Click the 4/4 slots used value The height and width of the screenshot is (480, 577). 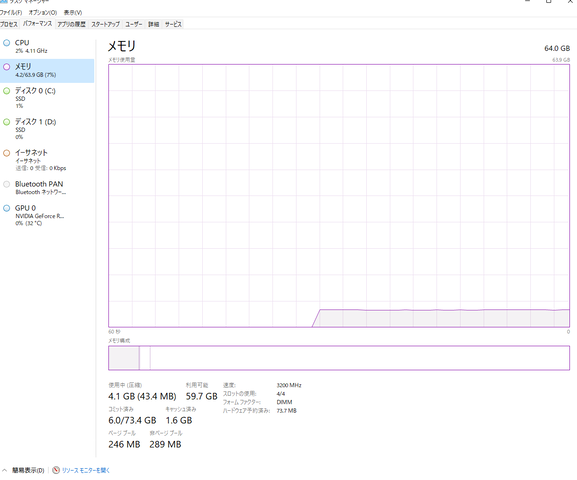(281, 393)
